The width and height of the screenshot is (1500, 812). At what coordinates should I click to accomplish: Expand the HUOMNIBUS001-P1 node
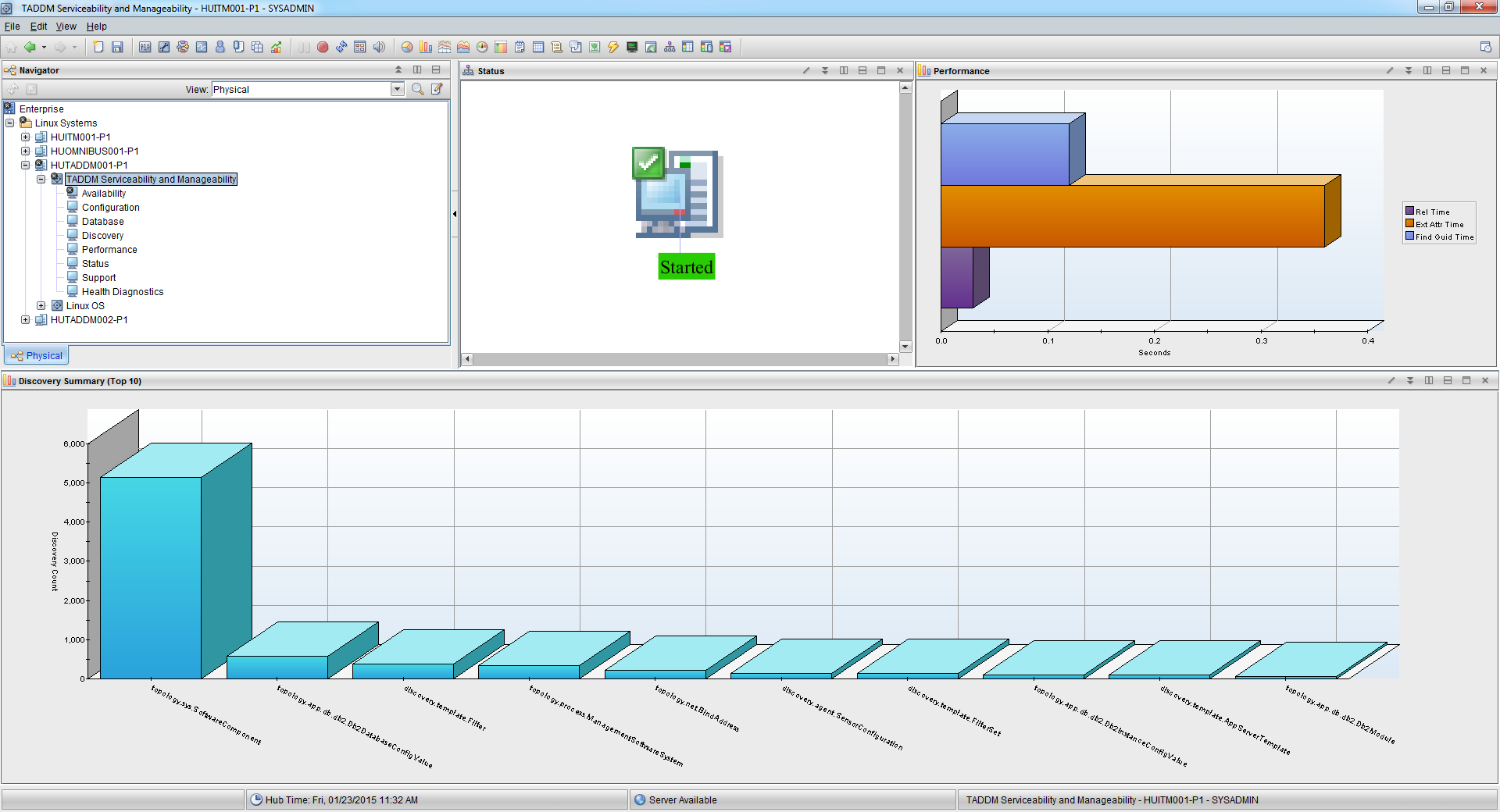point(26,151)
